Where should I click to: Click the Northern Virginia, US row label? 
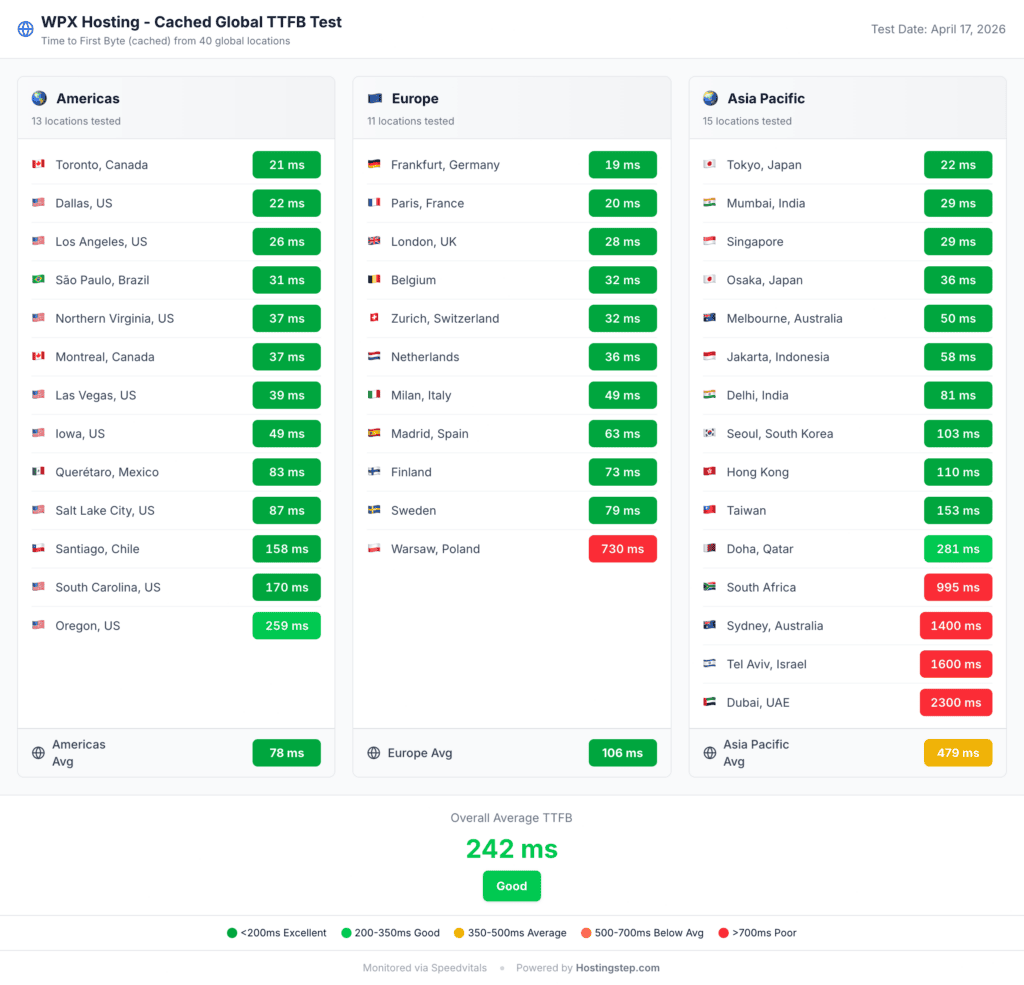click(115, 319)
